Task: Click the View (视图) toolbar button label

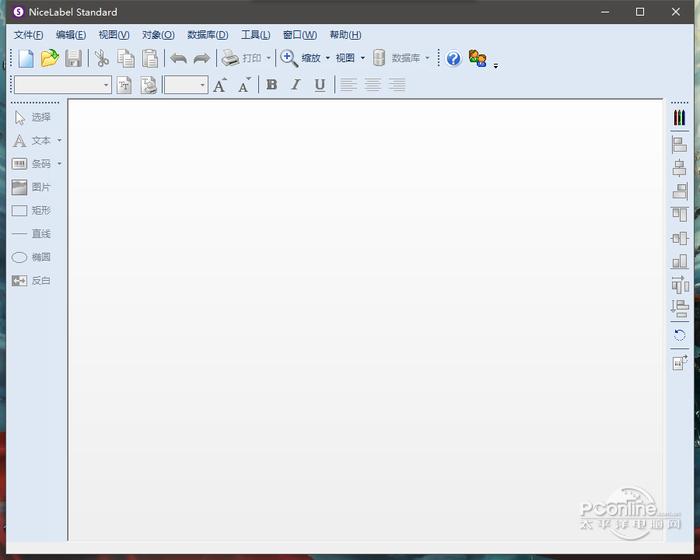Action: click(345, 58)
